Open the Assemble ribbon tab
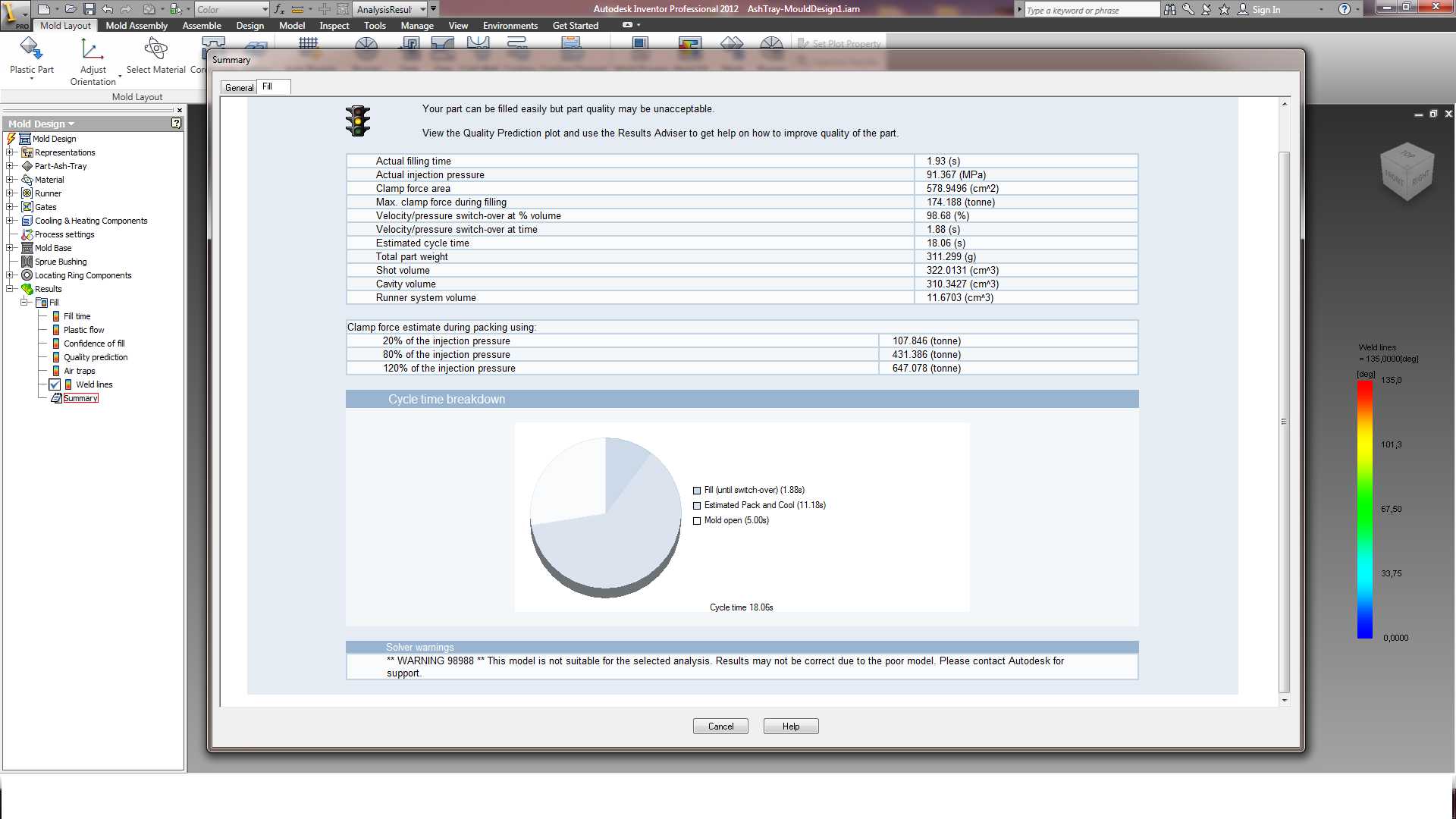The width and height of the screenshot is (1456, 819). [x=202, y=25]
